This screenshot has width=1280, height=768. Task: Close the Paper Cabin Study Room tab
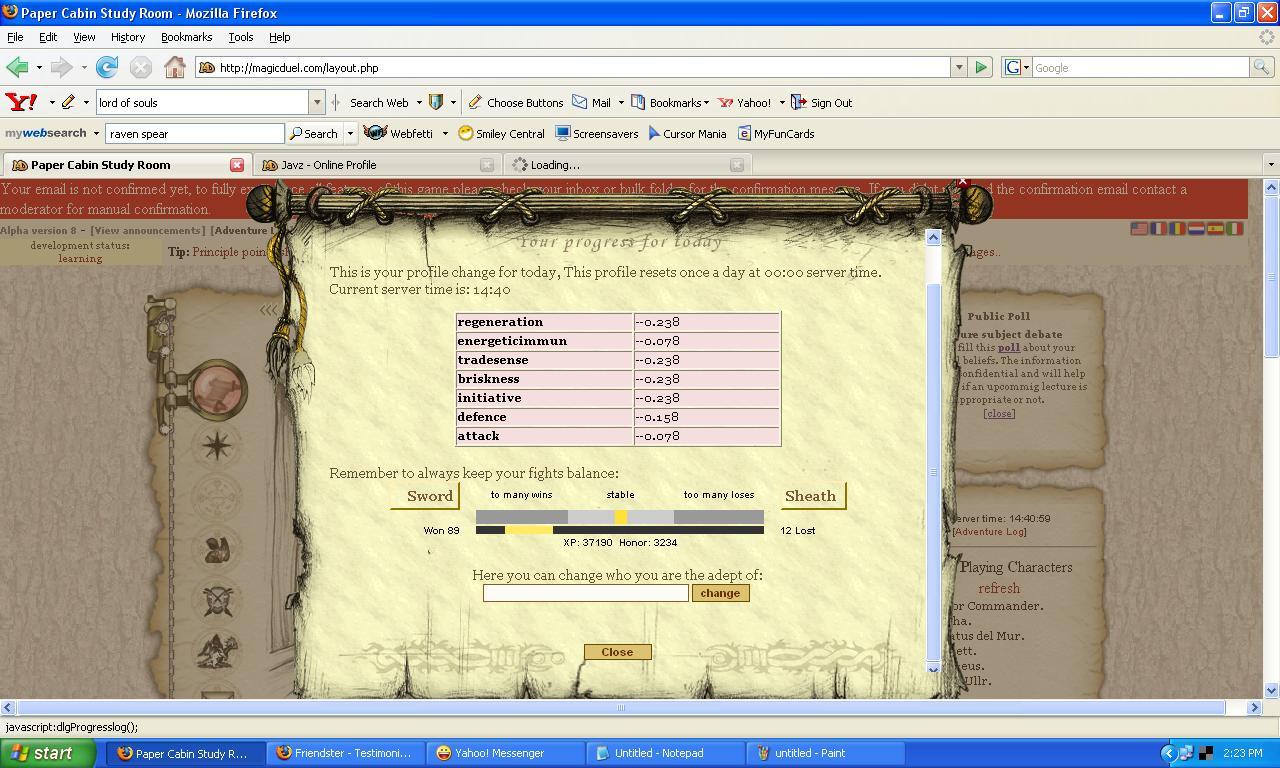(x=237, y=165)
